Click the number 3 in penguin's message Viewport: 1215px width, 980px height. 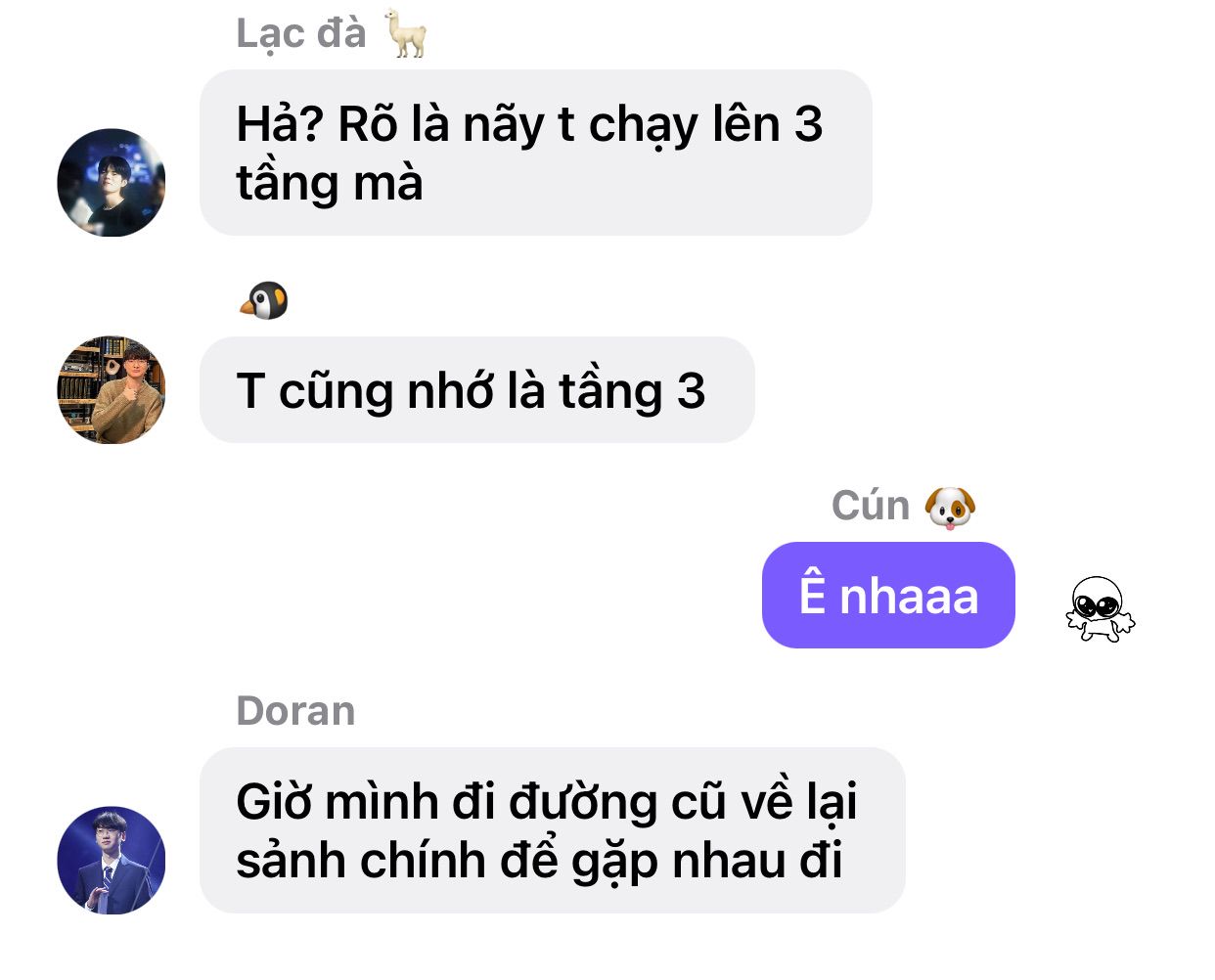pos(691,391)
